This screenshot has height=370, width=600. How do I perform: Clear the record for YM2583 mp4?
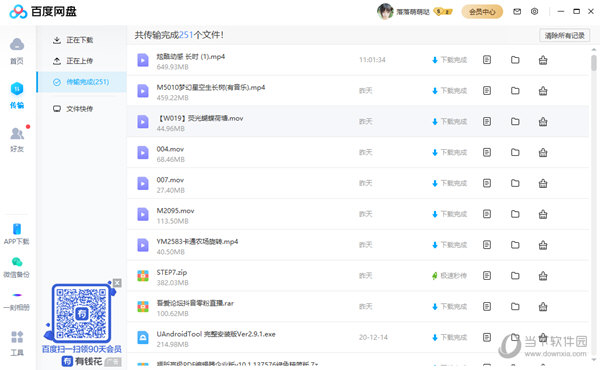pos(543,244)
